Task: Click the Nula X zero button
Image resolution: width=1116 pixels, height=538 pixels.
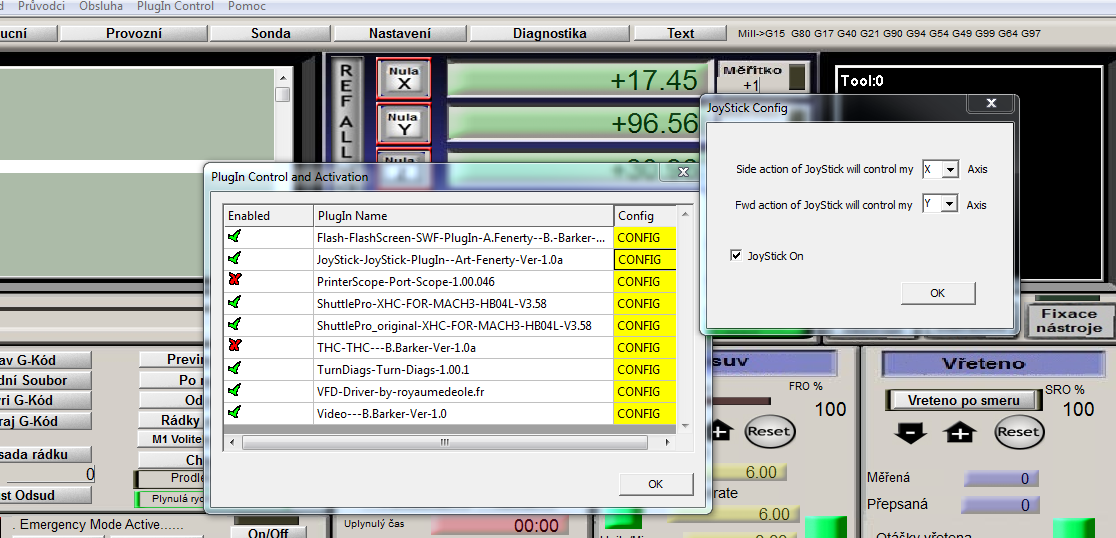Action: (x=403, y=79)
